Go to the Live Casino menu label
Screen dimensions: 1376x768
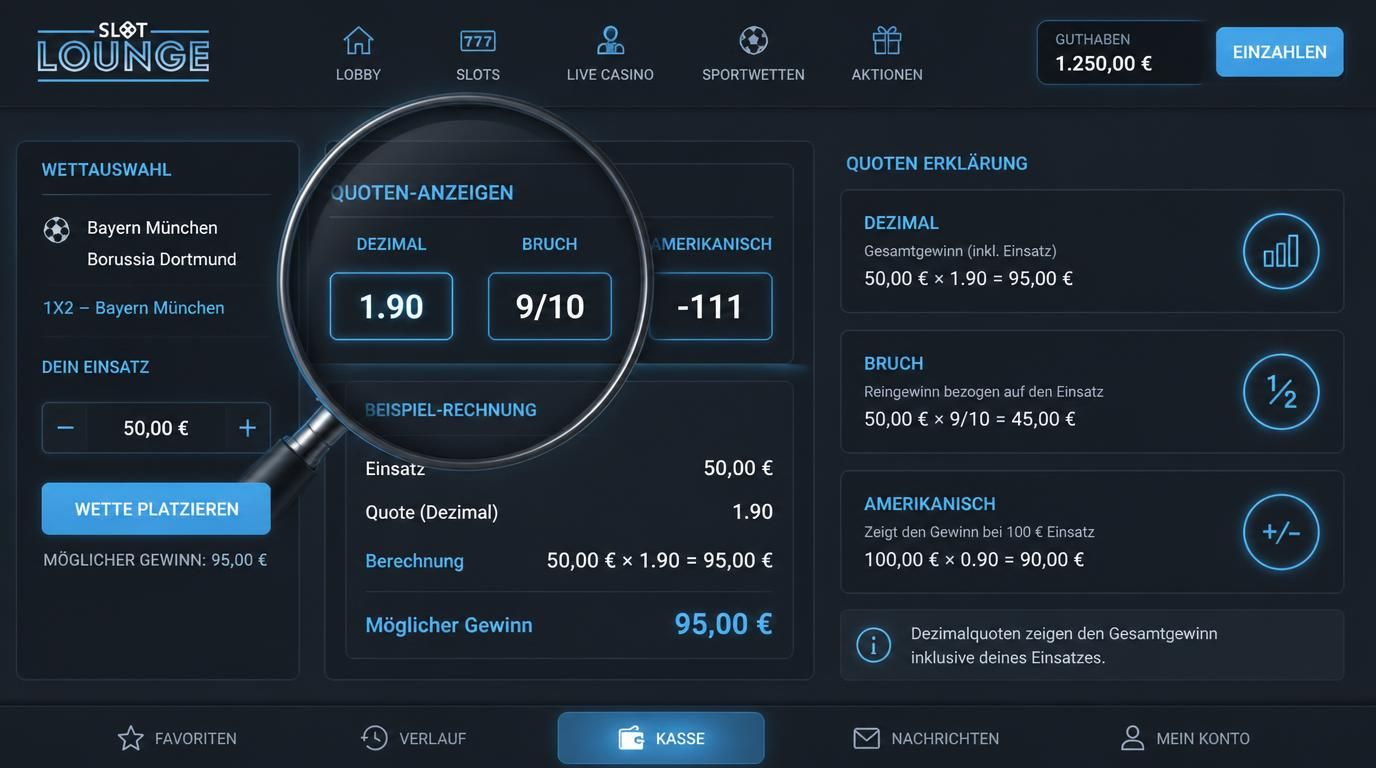pyautogui.click(x=610, y=75)
